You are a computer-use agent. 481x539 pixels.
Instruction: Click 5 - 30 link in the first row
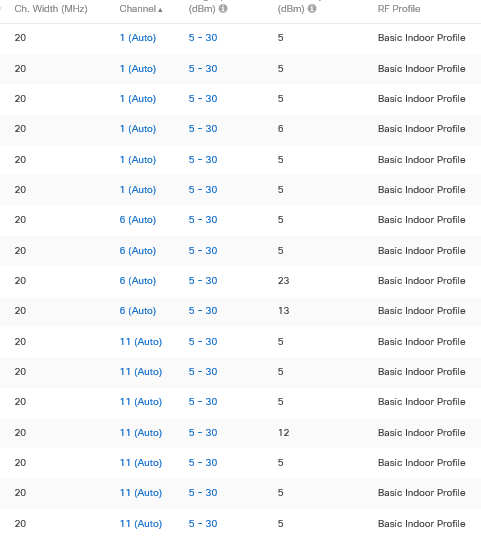click(x=203, y=37)
